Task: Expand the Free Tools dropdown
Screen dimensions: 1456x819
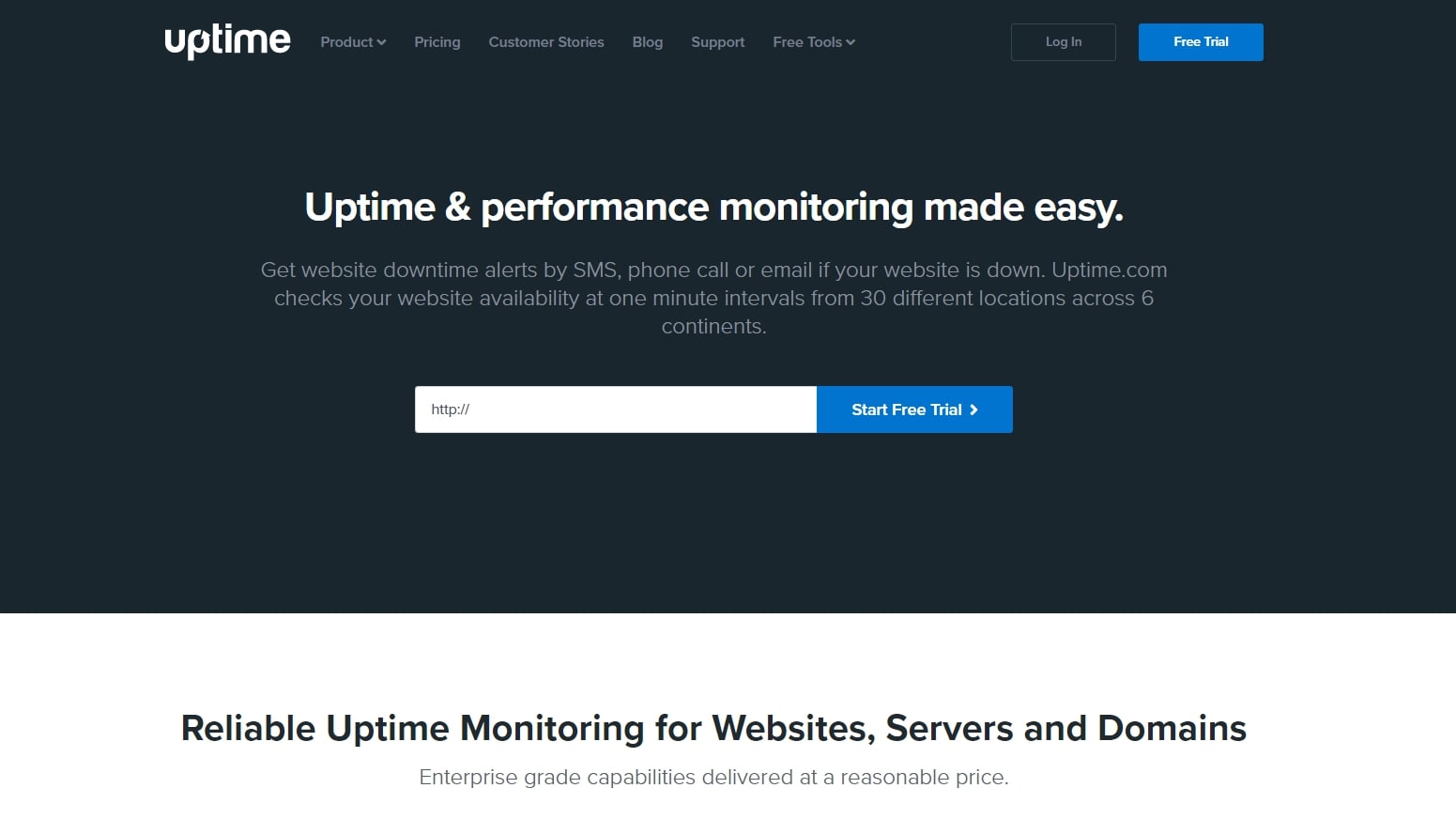Action: click(814, 42)
